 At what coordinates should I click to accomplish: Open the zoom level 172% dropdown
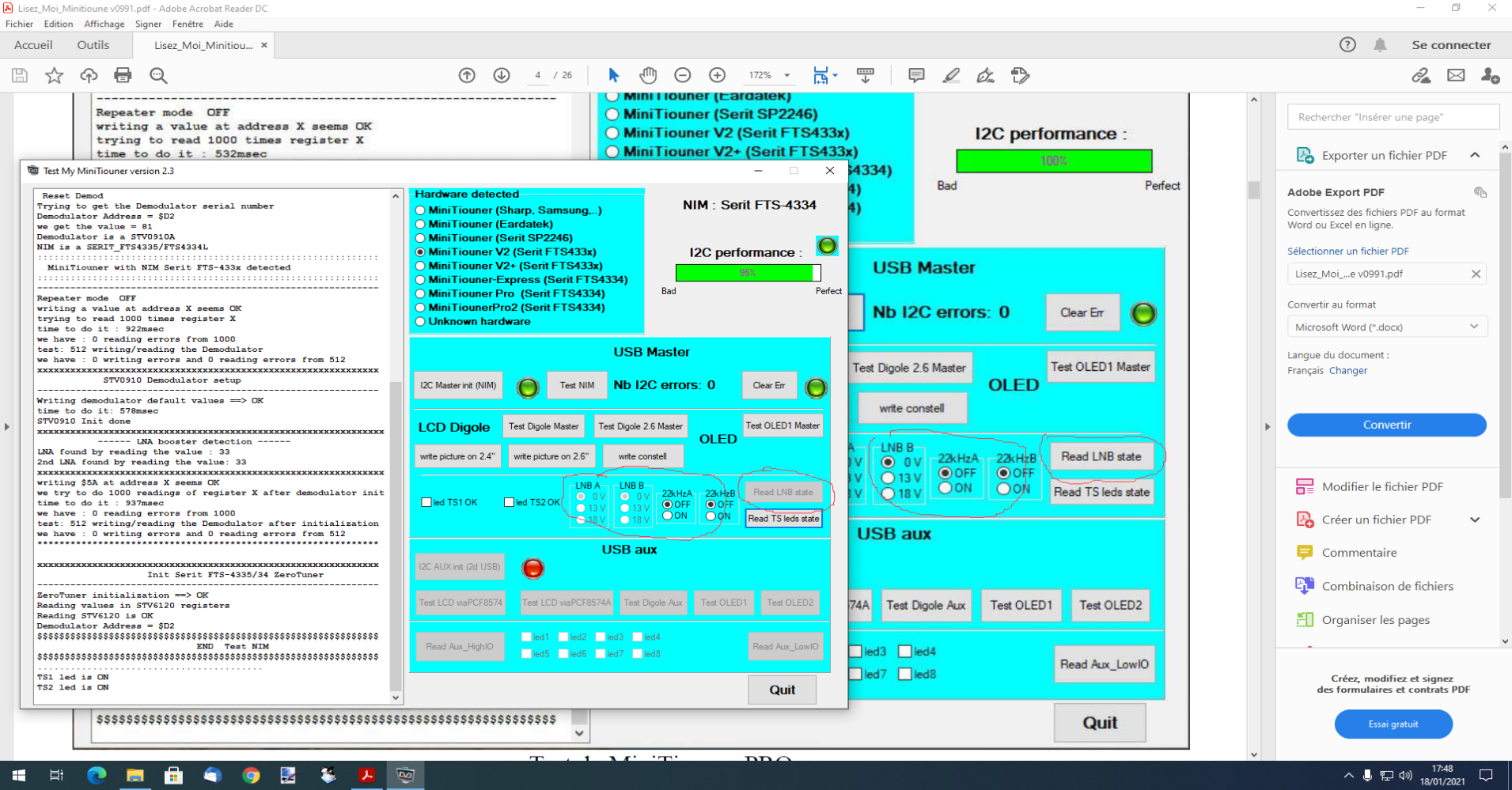pos(786,75)
